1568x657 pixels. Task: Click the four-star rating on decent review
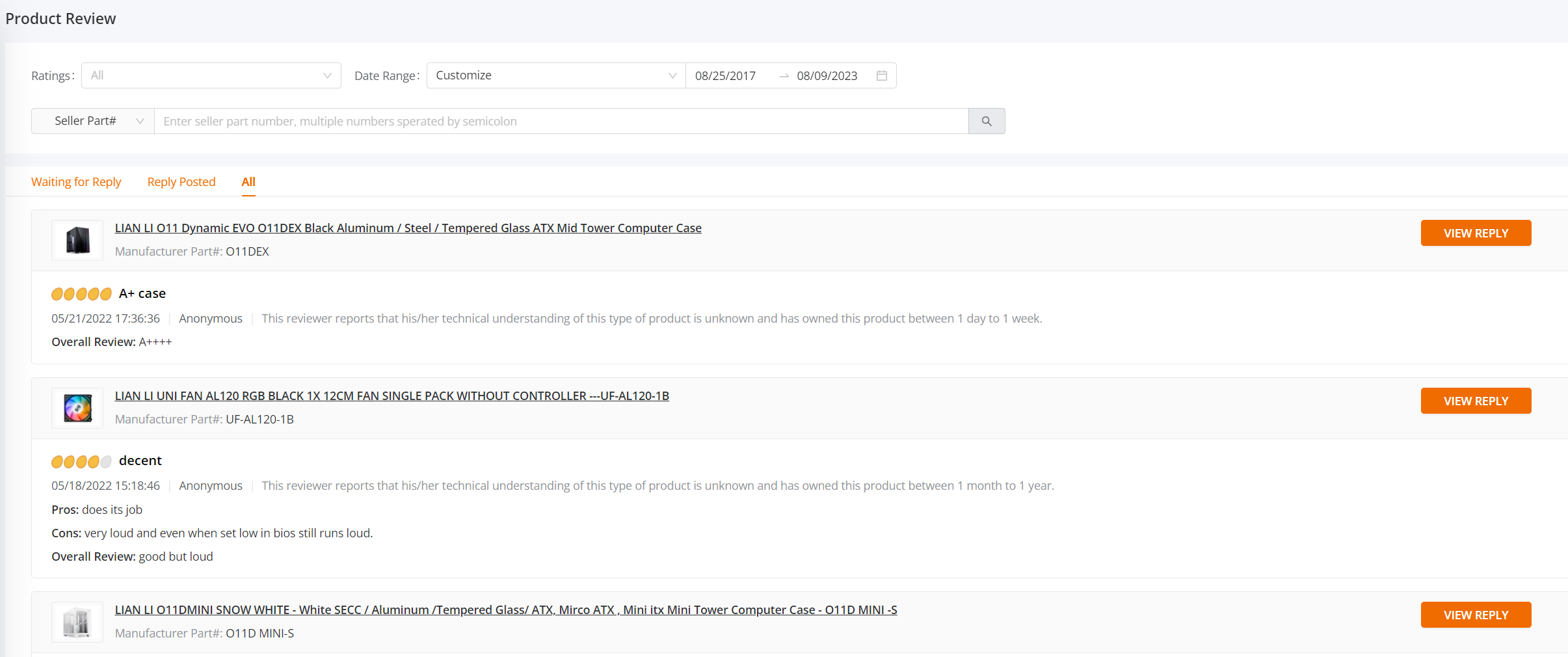click(x=81, y=461)
